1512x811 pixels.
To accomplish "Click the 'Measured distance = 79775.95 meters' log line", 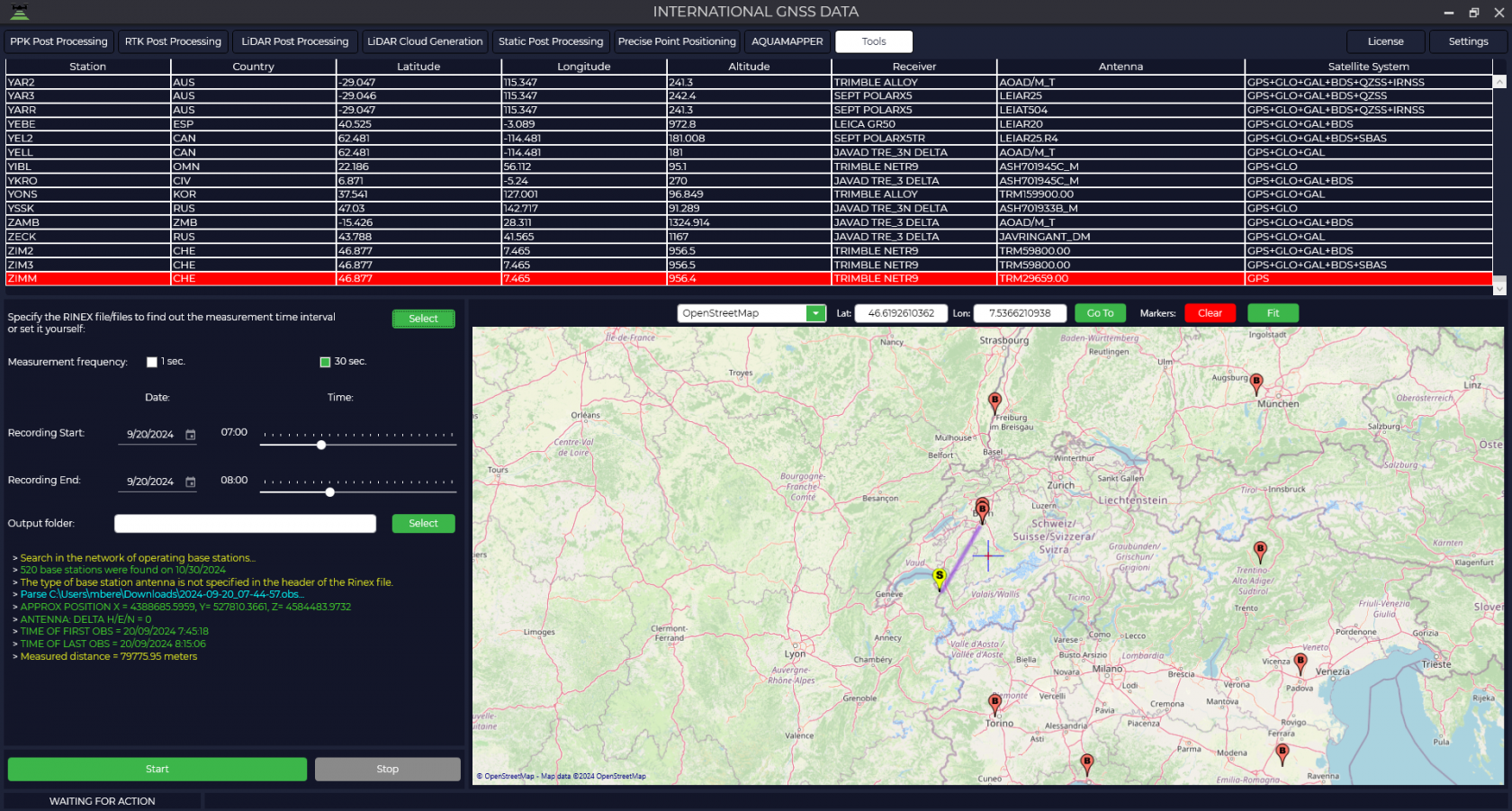I will pyautogui.click(x=109, y=656).
